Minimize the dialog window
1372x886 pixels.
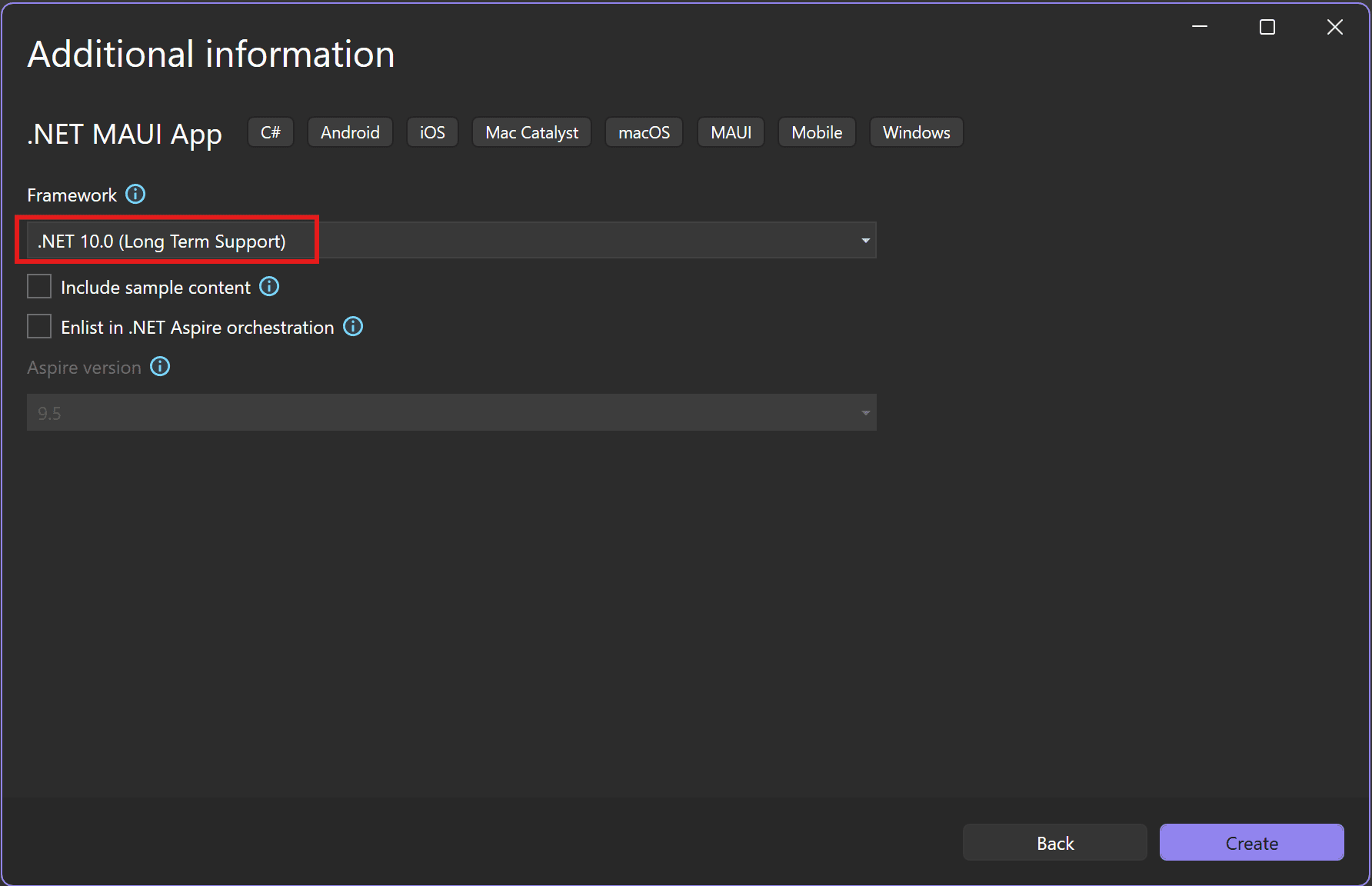(x=1200, y=27)
